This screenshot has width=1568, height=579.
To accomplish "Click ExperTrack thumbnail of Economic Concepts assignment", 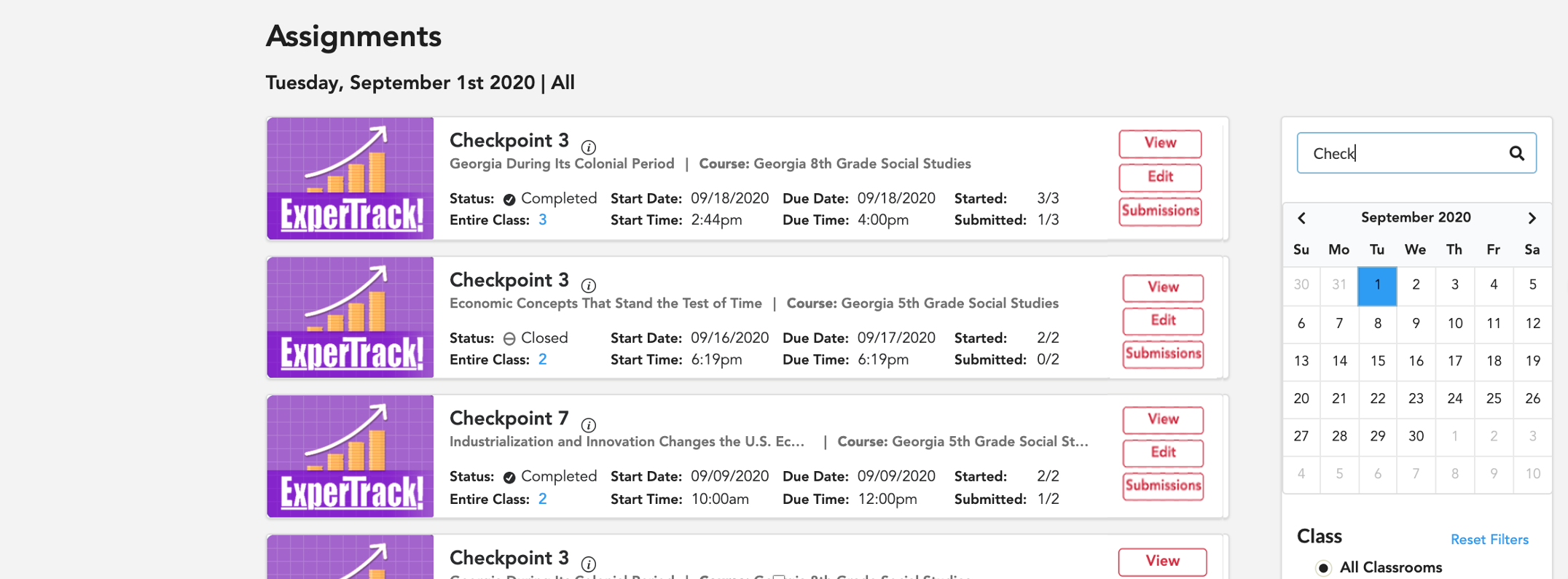I will 350,317.
